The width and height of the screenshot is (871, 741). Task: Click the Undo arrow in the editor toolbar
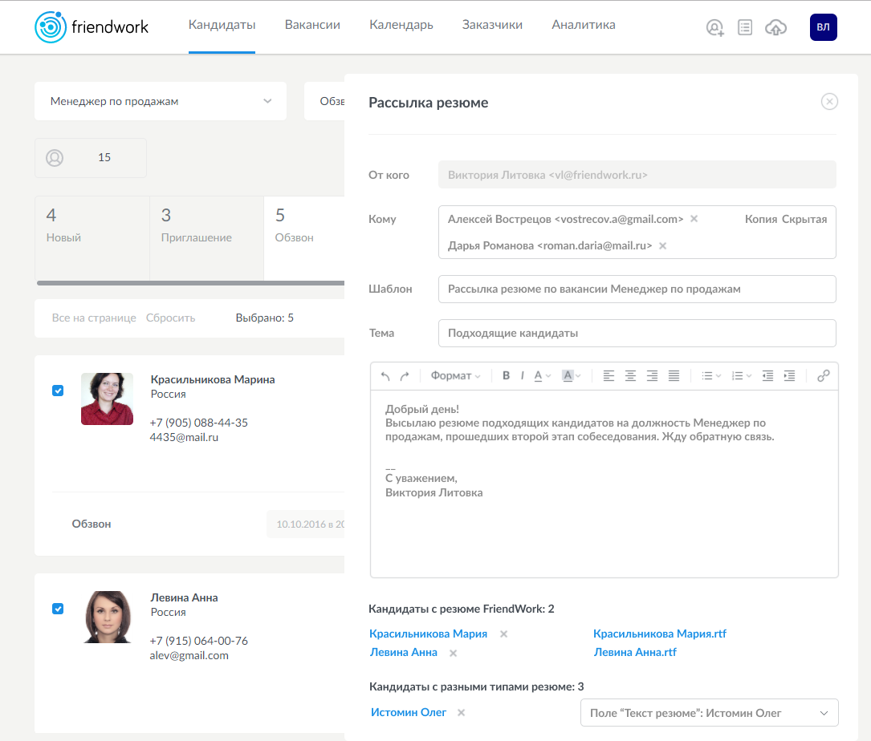coord(385,376)
